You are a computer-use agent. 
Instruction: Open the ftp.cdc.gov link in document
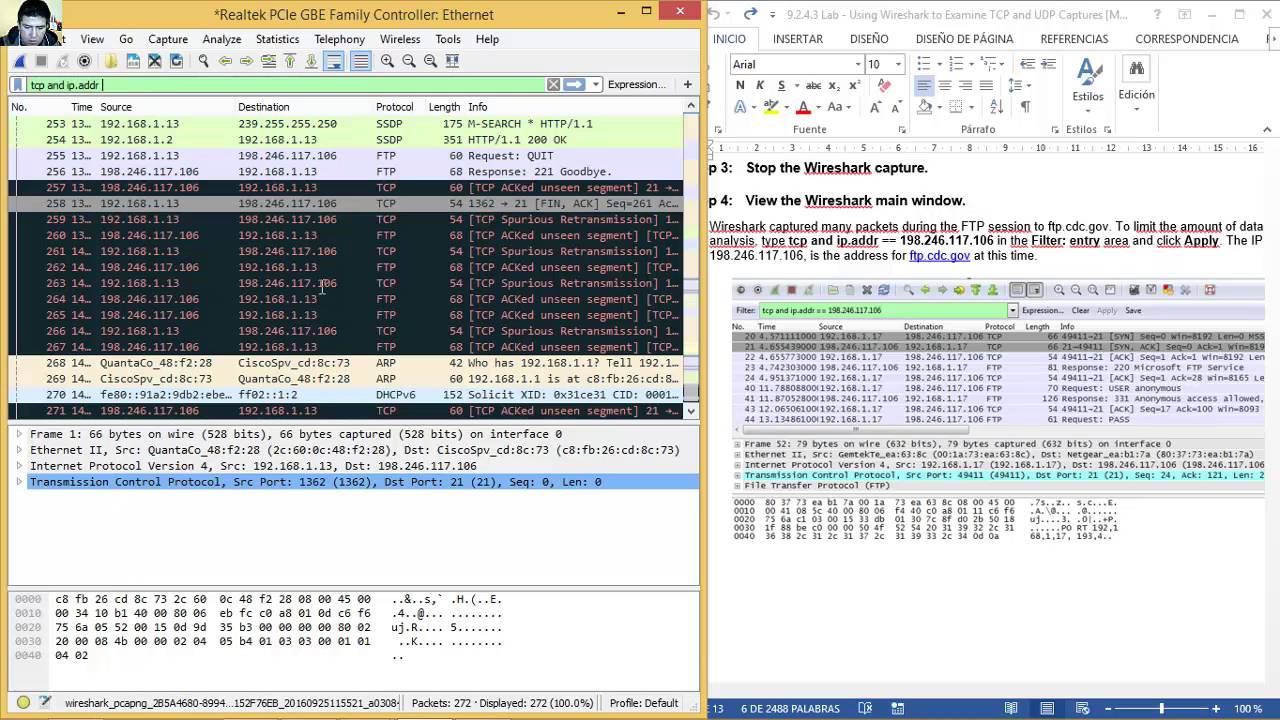[939, 256]
